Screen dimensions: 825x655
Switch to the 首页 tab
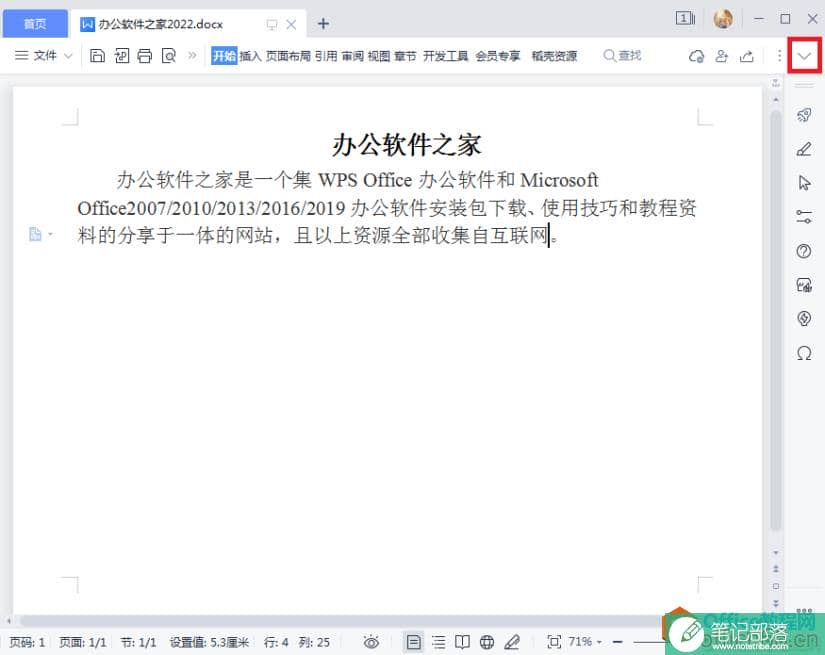coord(35,24)
